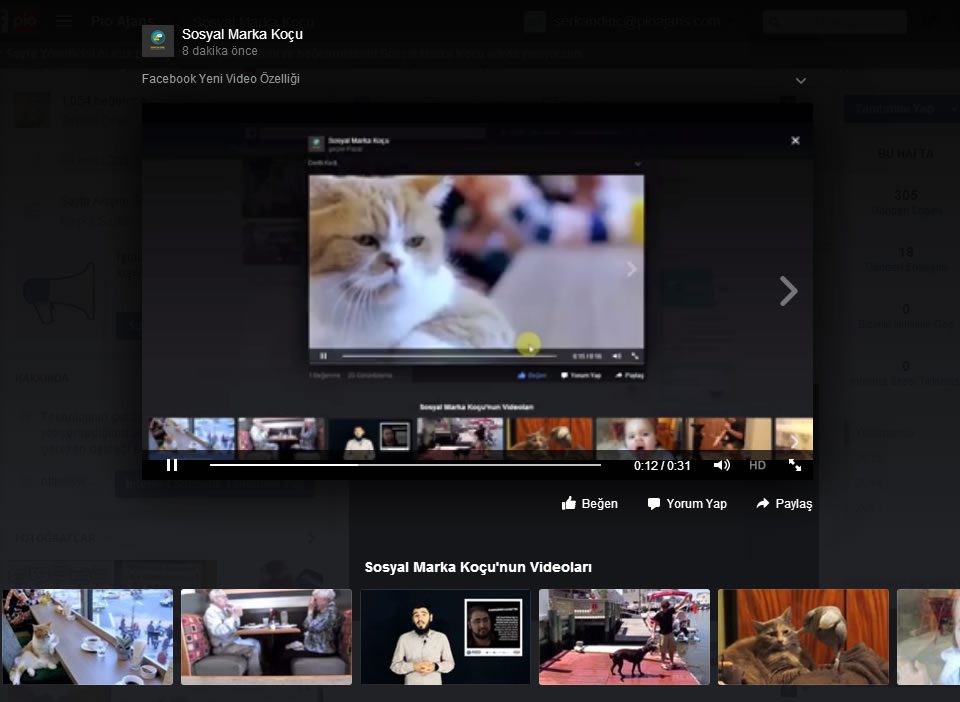Enter fullscreen video mode
The image size is (960, 702).
[795, 465]
